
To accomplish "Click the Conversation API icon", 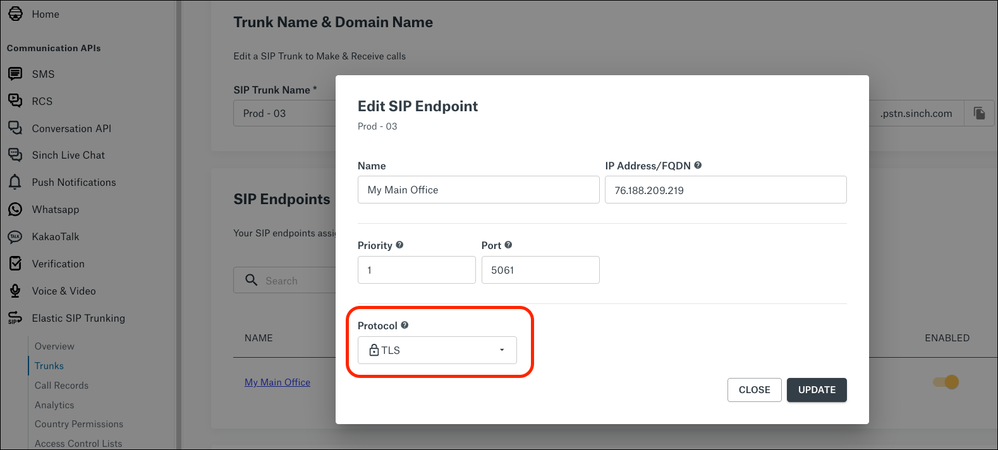I will click(15, 128).
